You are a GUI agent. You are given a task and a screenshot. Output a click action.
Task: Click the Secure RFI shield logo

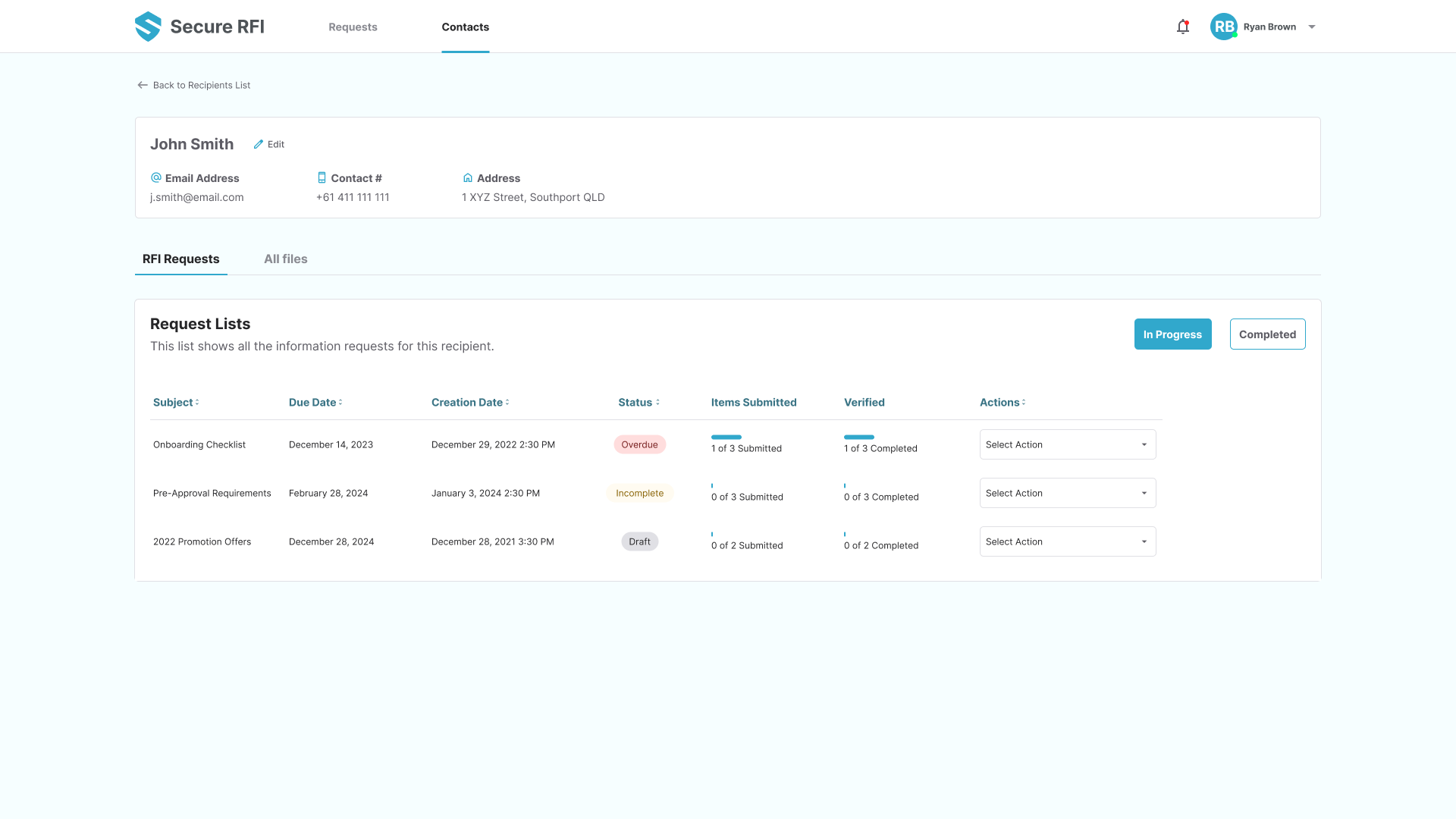click(x=148, y=27)
